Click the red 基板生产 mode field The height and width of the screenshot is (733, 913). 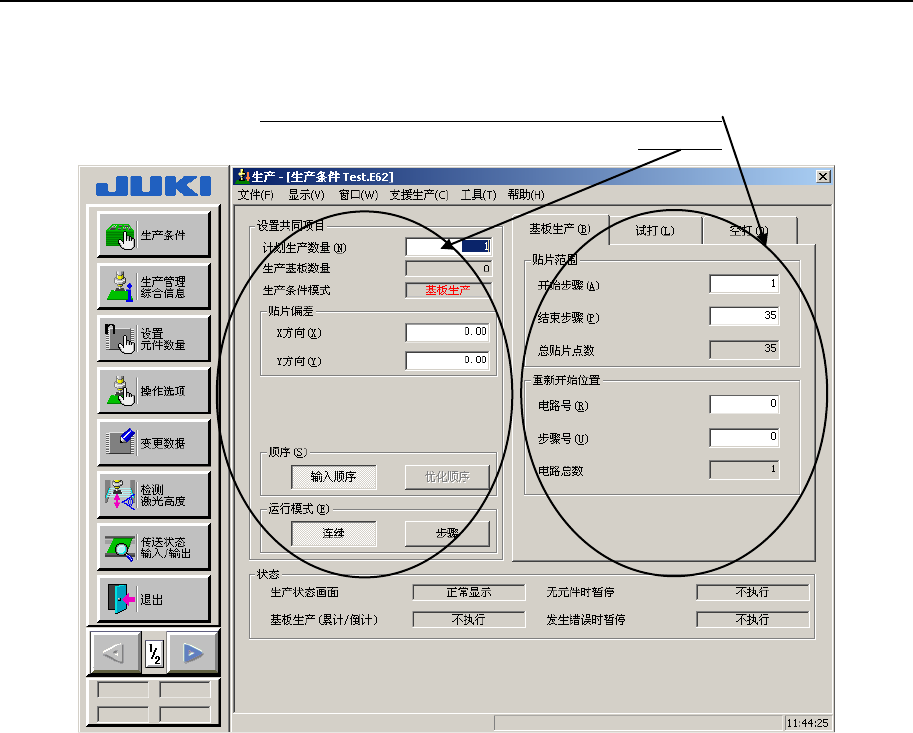pyautogui.click(x=448, y=290)
